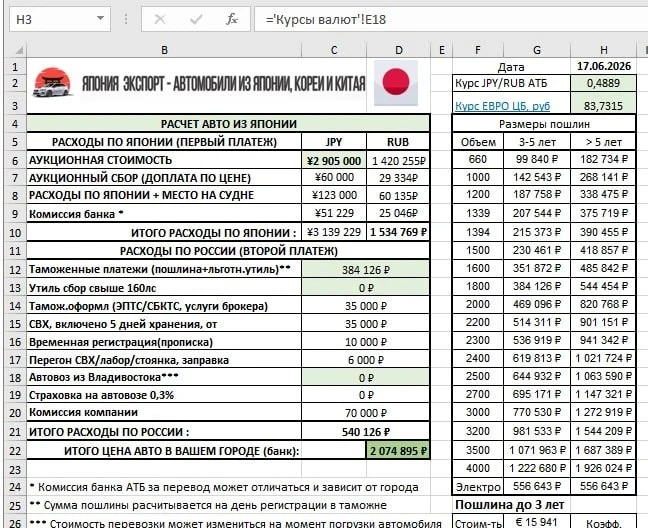This screenshot has width=648, height=528.
Task: Click the Утиль сбор свыше 160лс value cell
Action: (x=366, y=288)
